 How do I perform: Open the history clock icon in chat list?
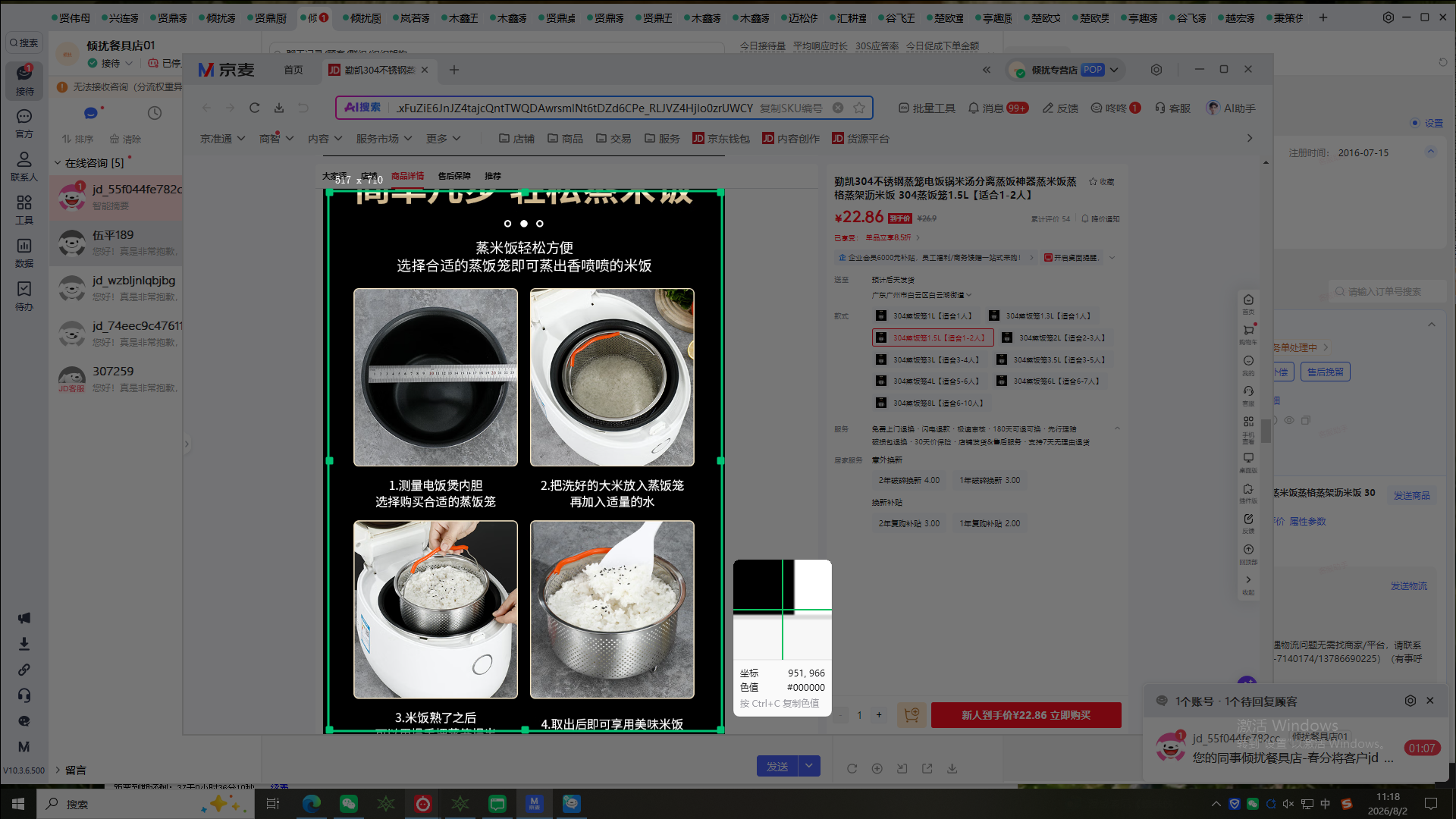[x=155, y=113]
